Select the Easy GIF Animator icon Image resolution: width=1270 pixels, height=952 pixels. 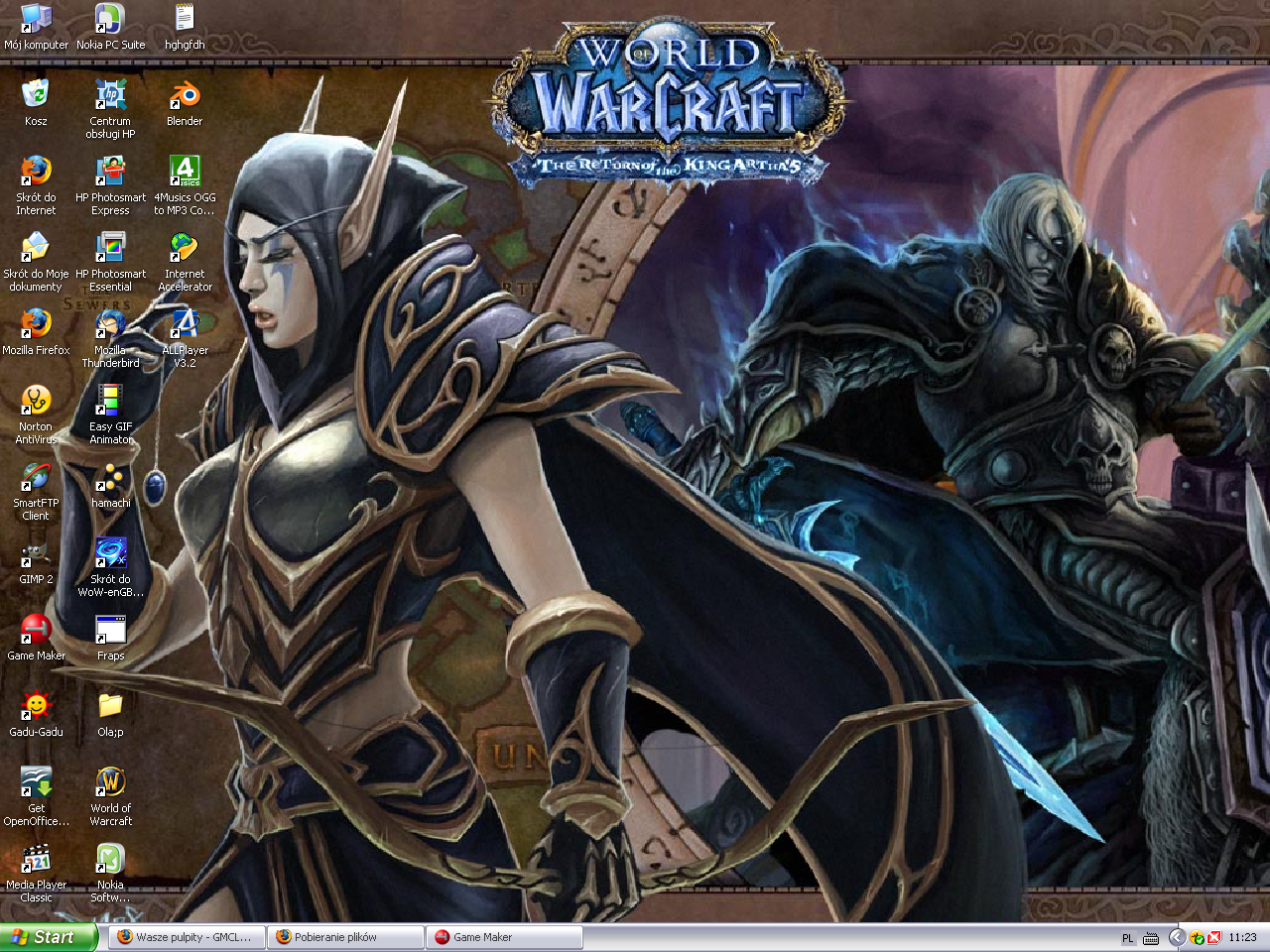click(110, 402)
